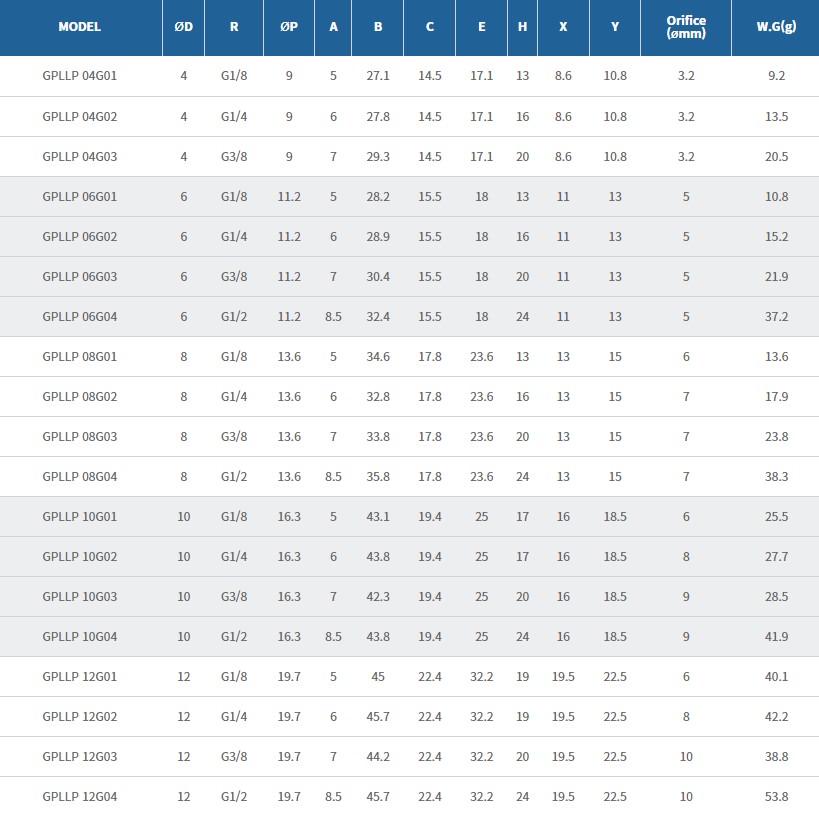Select the R column header
The width and height of the screenshot is (819, 813).
[234, 27]
